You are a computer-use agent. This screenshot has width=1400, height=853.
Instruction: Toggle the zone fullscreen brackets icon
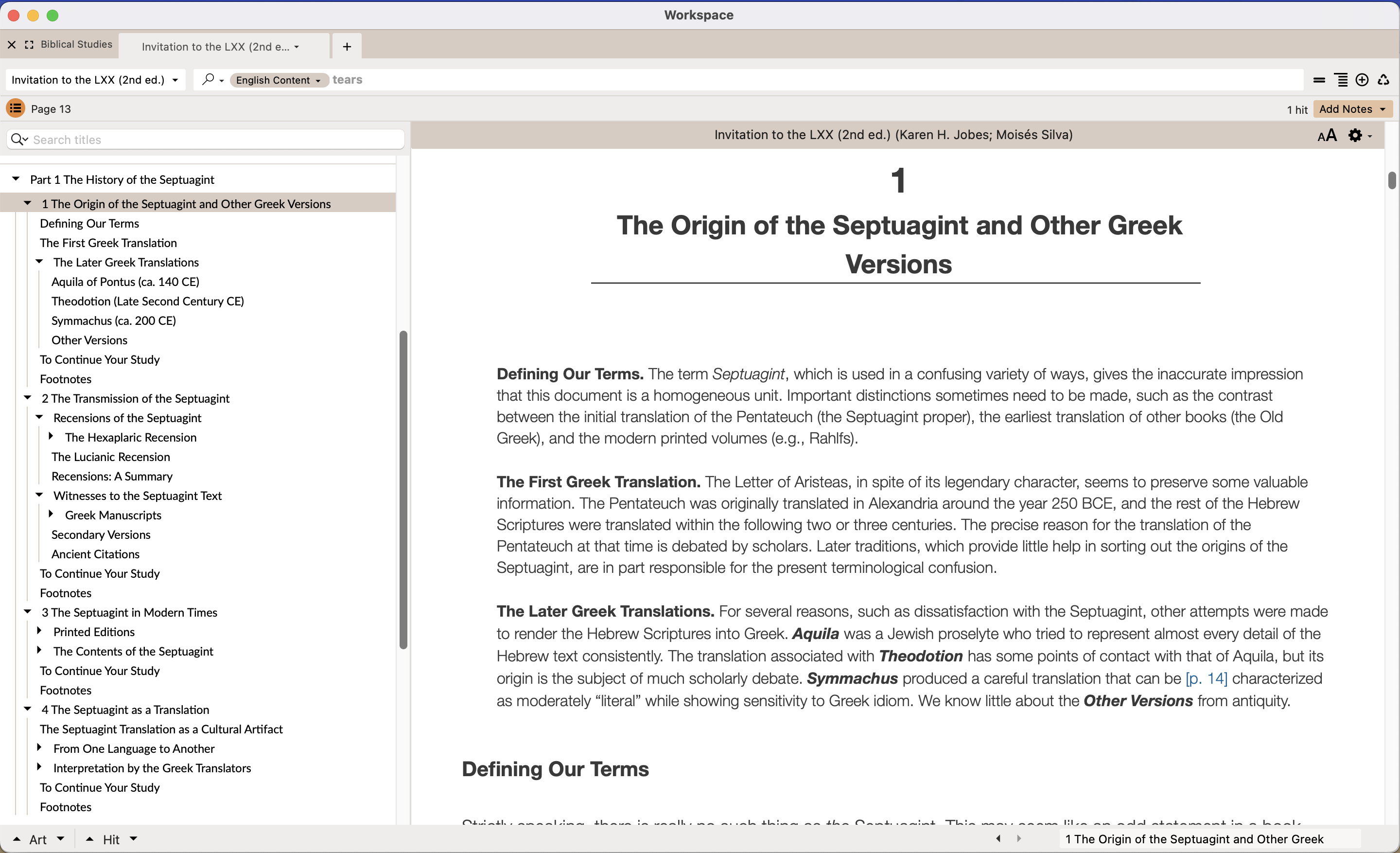[x=29, y=44]
